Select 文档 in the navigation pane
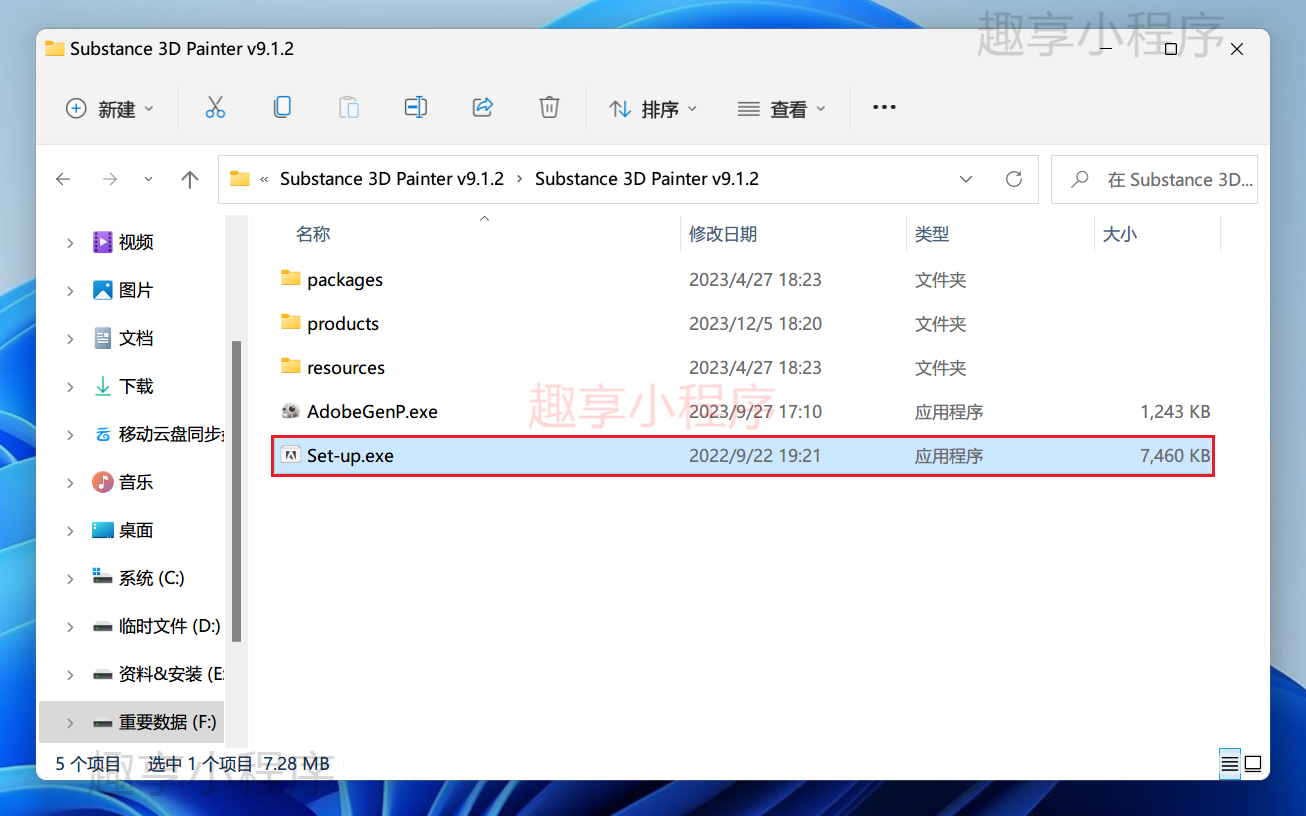The width and height of the screenshot is (1306, 816). click(x=136, y=338)
